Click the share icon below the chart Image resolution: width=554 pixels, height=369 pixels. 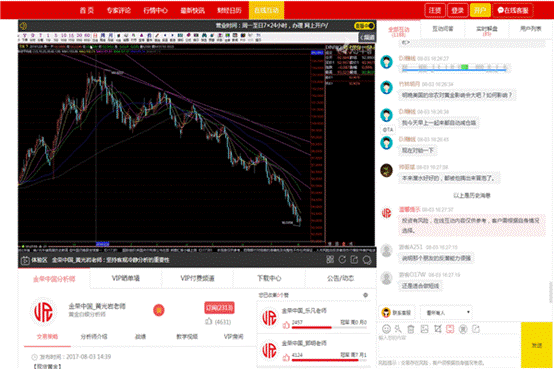pyautogui.click(x=354, y=260)
